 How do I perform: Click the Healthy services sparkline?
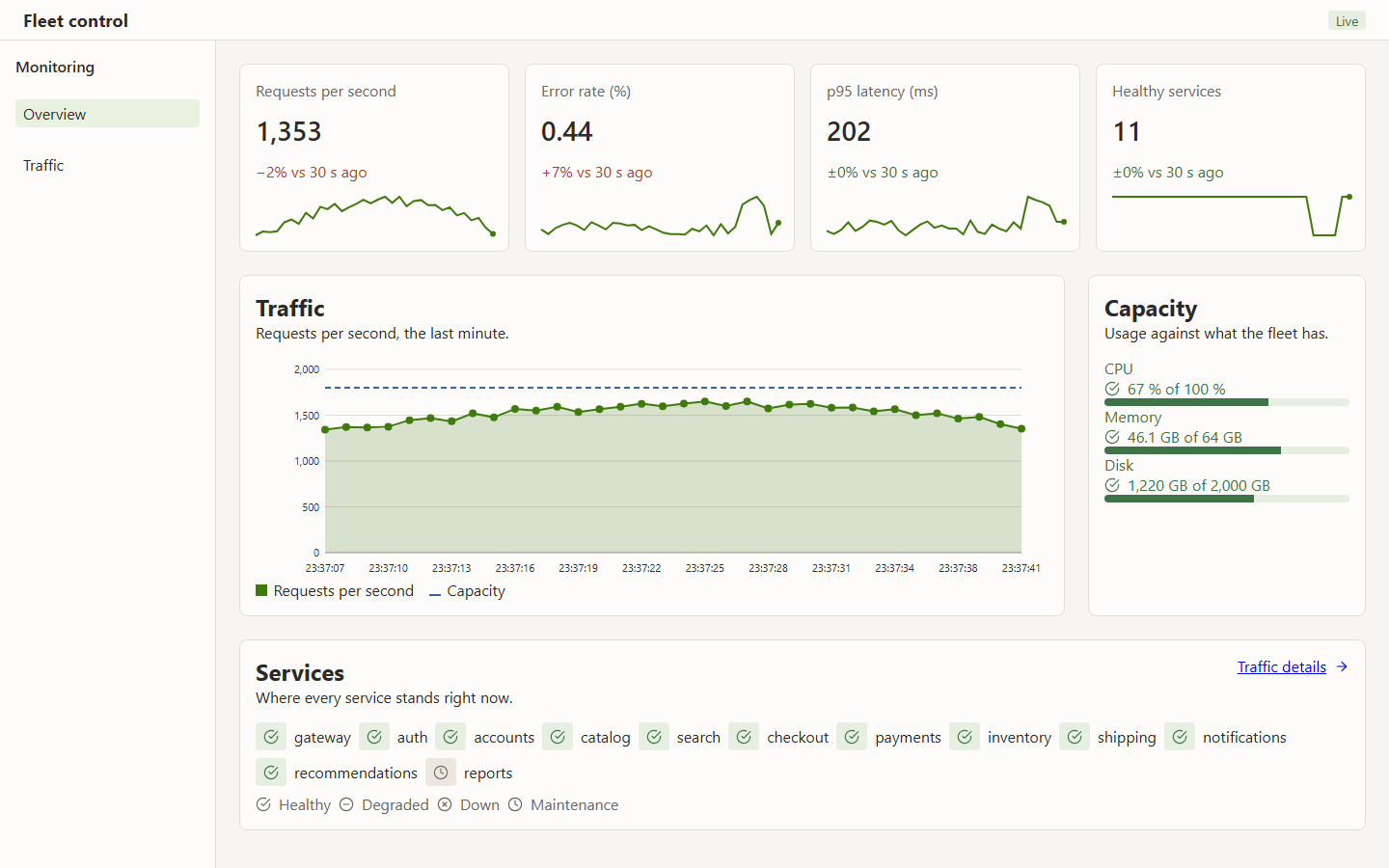pos(1231,215)
